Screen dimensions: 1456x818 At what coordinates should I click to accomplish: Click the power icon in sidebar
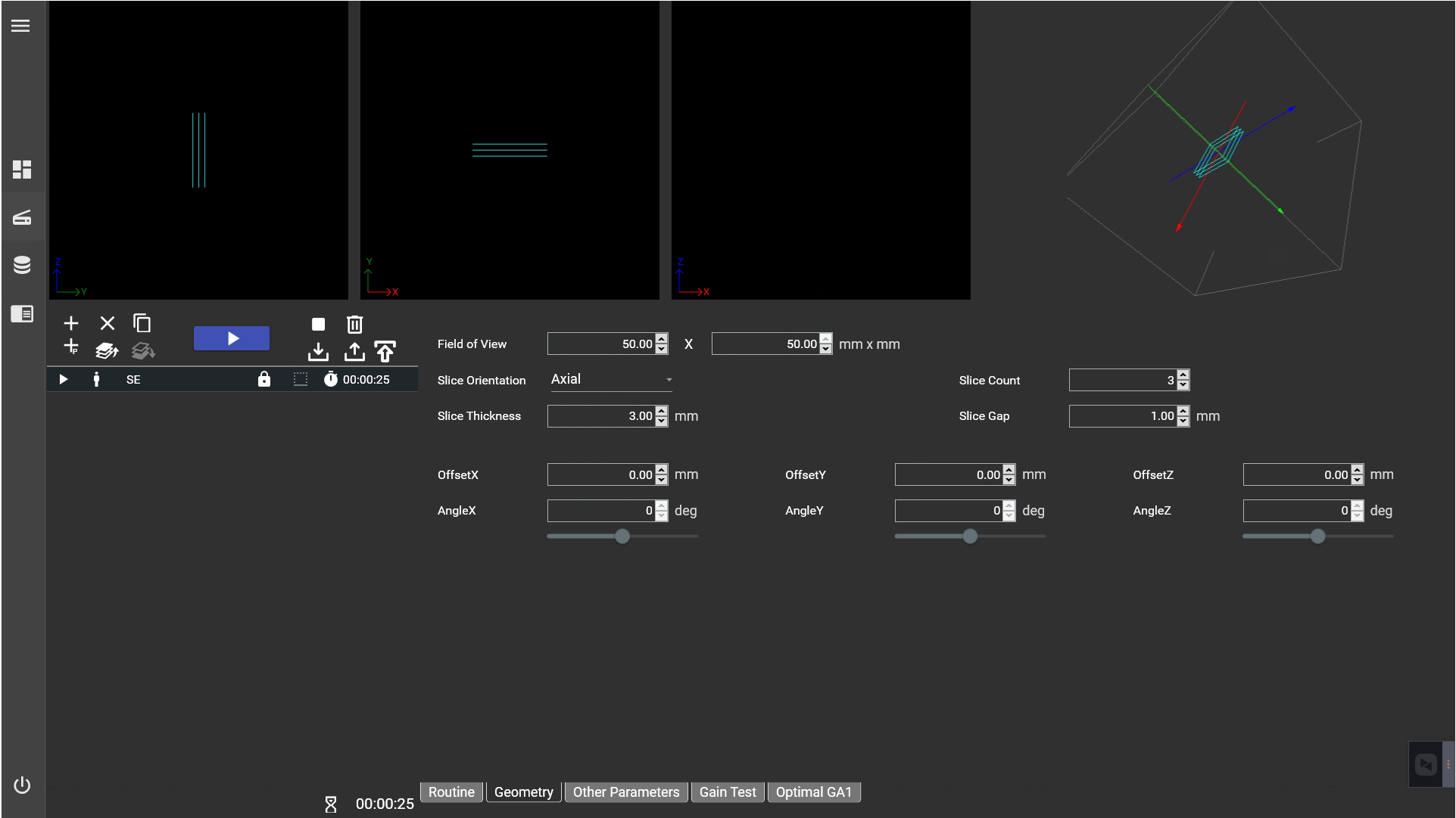tap(22, 785)
